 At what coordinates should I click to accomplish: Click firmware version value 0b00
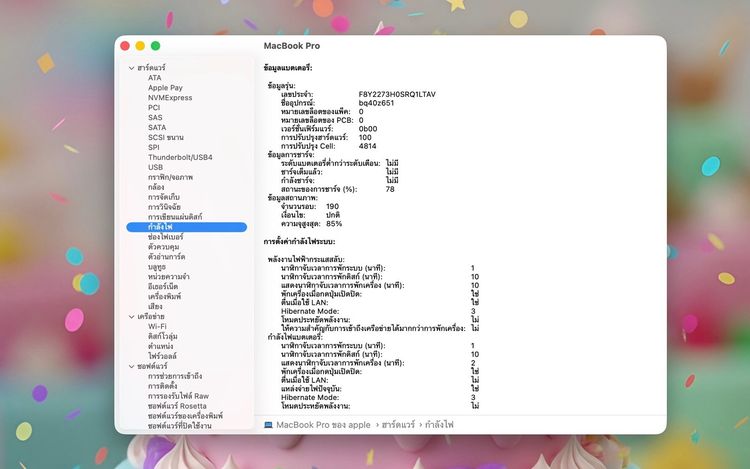(368, 129)
